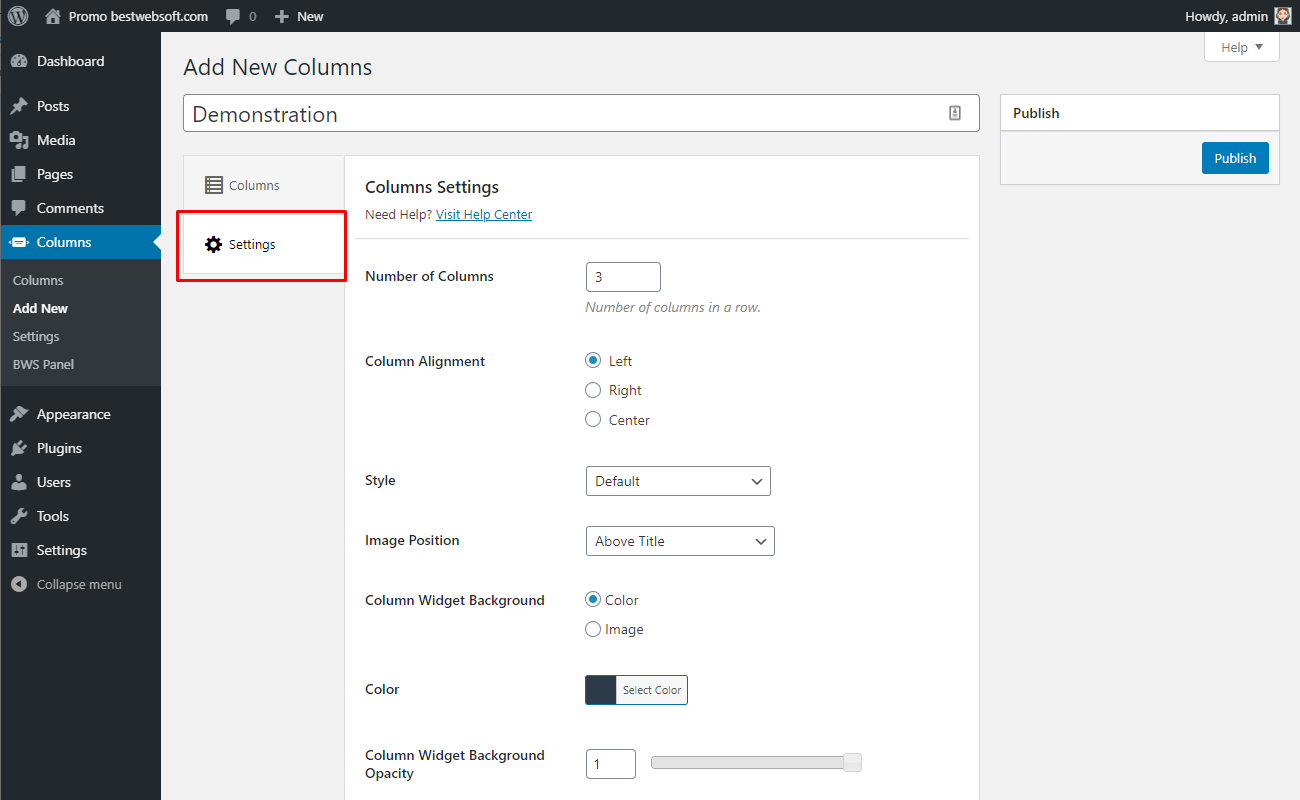Open the Style dropdown set to Default
The width and height of the screenshot is (1300, 800).
(x=678, y=481)
